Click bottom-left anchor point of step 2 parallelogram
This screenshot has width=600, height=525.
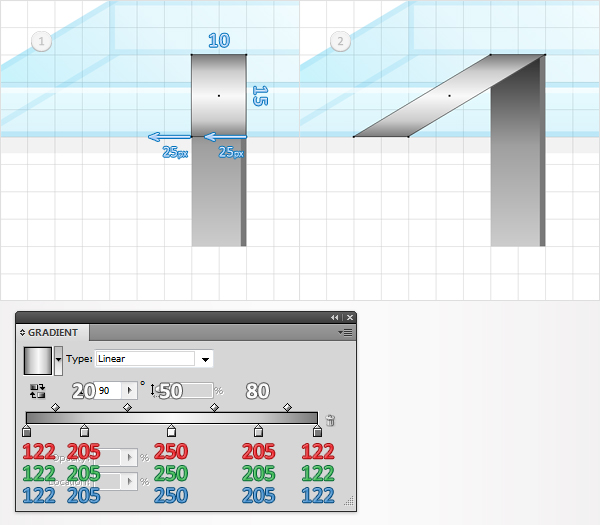(354, 137)
